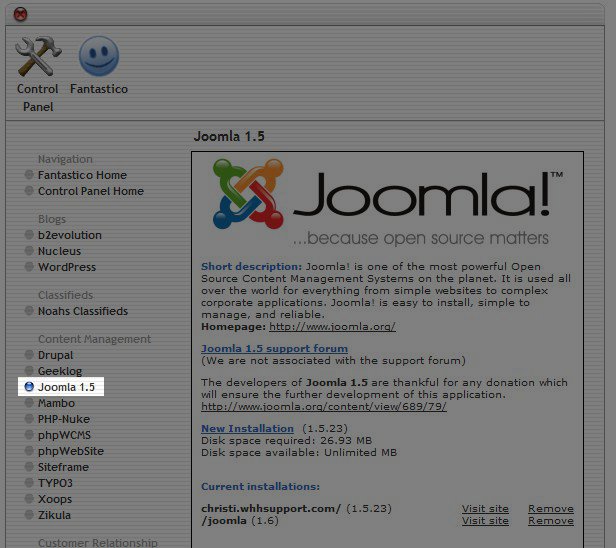
Task: Visit site for christi.whhsupport.com installation
Action: [485, 508]
